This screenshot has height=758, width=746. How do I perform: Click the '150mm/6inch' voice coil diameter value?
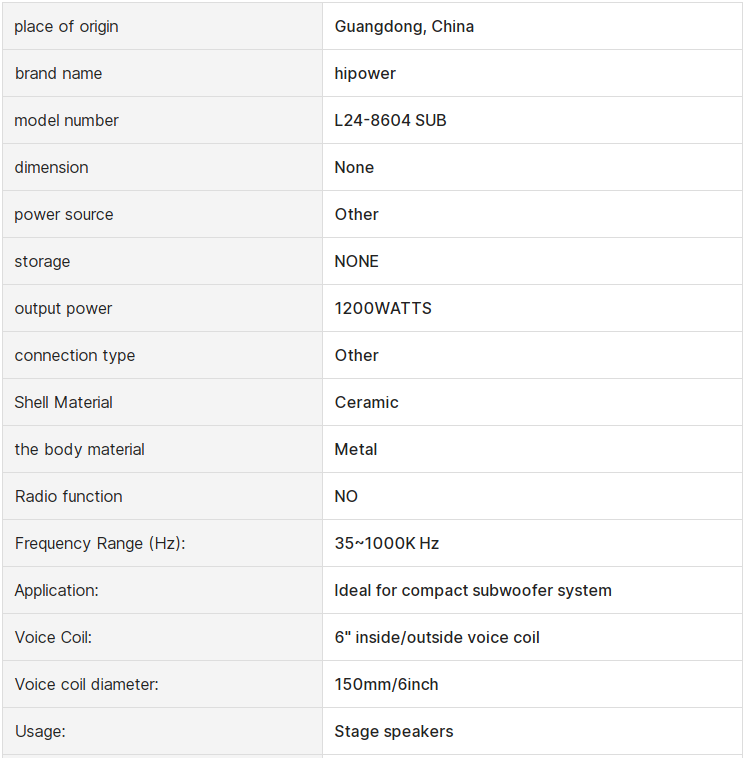(x=386, y=685)
